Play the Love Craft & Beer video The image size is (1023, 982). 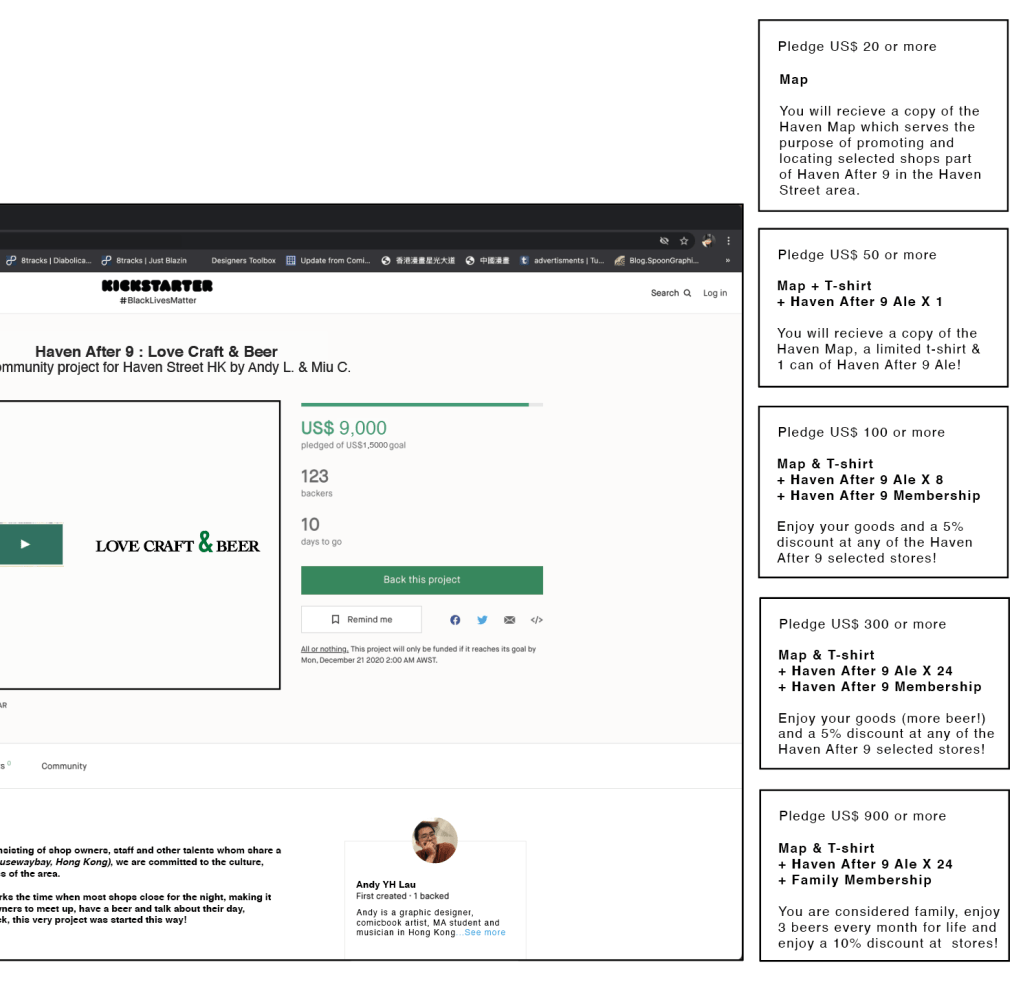tap(26, 544)
